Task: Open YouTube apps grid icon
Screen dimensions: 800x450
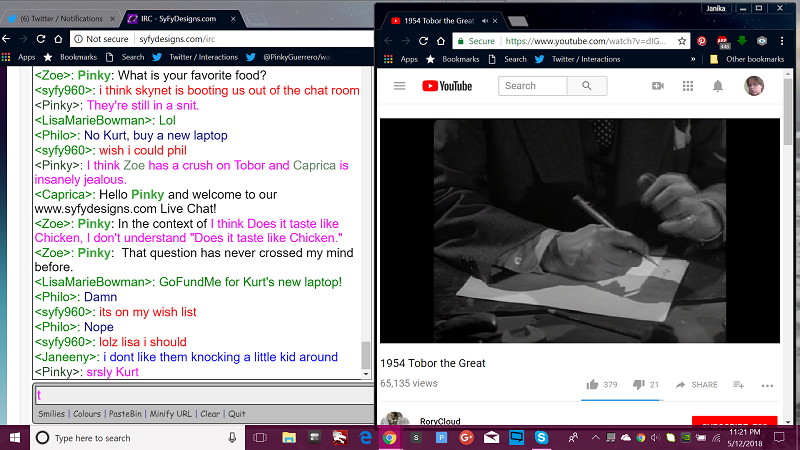Action: 688,86
